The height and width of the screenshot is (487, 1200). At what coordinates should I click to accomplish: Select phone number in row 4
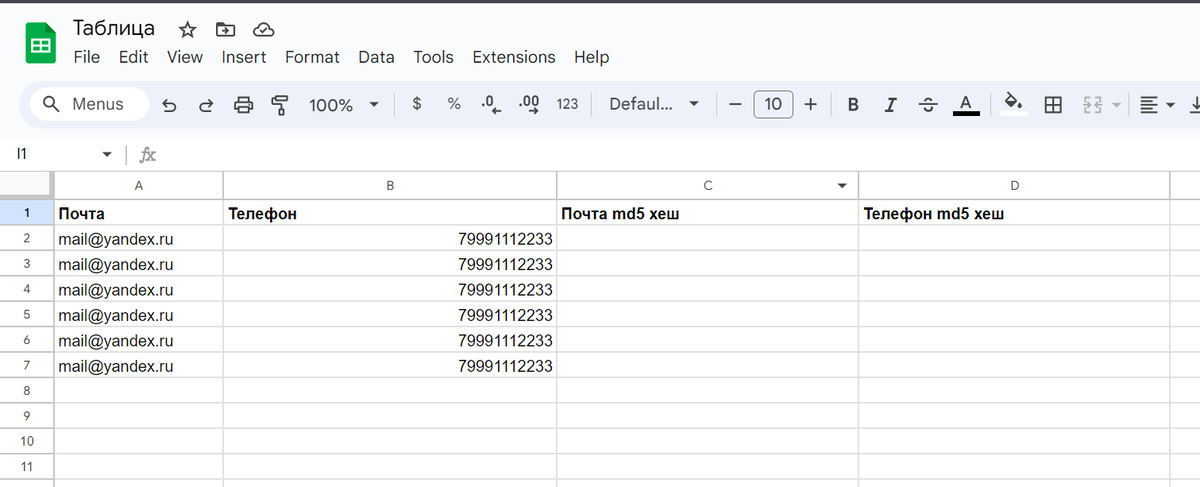[x=390, y=290]
